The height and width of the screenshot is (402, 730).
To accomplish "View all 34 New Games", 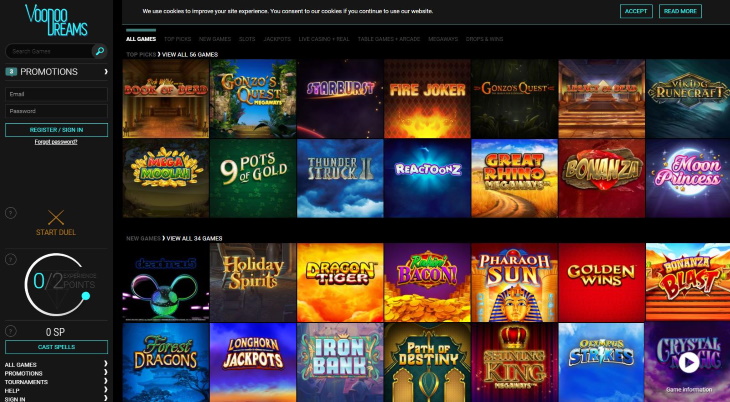I will tap(194, 238).
